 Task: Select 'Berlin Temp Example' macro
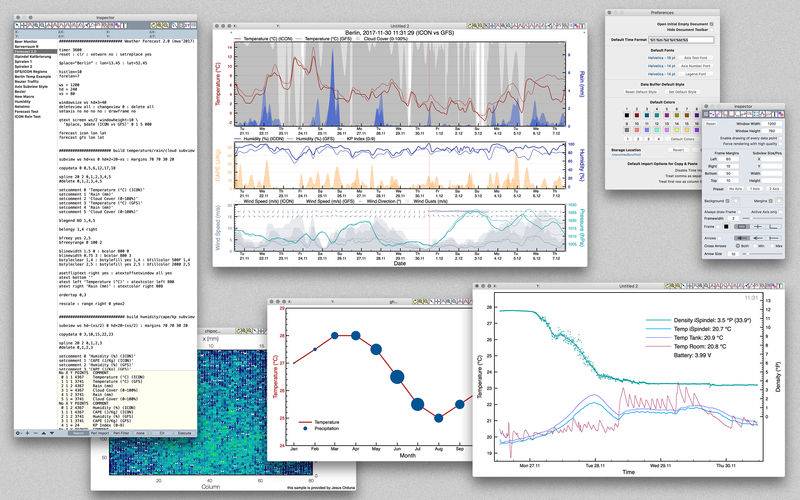click(33, 77)
